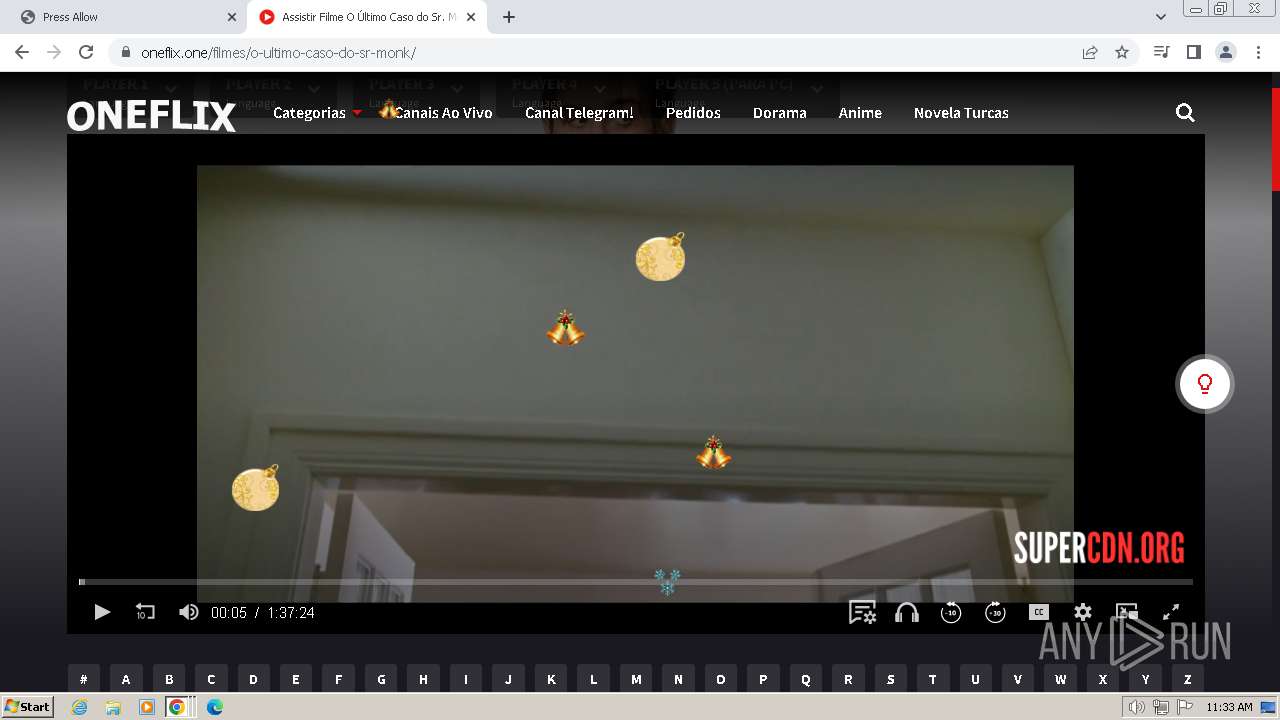1280x720 pixels.
Task: Expand the Categorias dropdown
Action: tap(317, 113)
